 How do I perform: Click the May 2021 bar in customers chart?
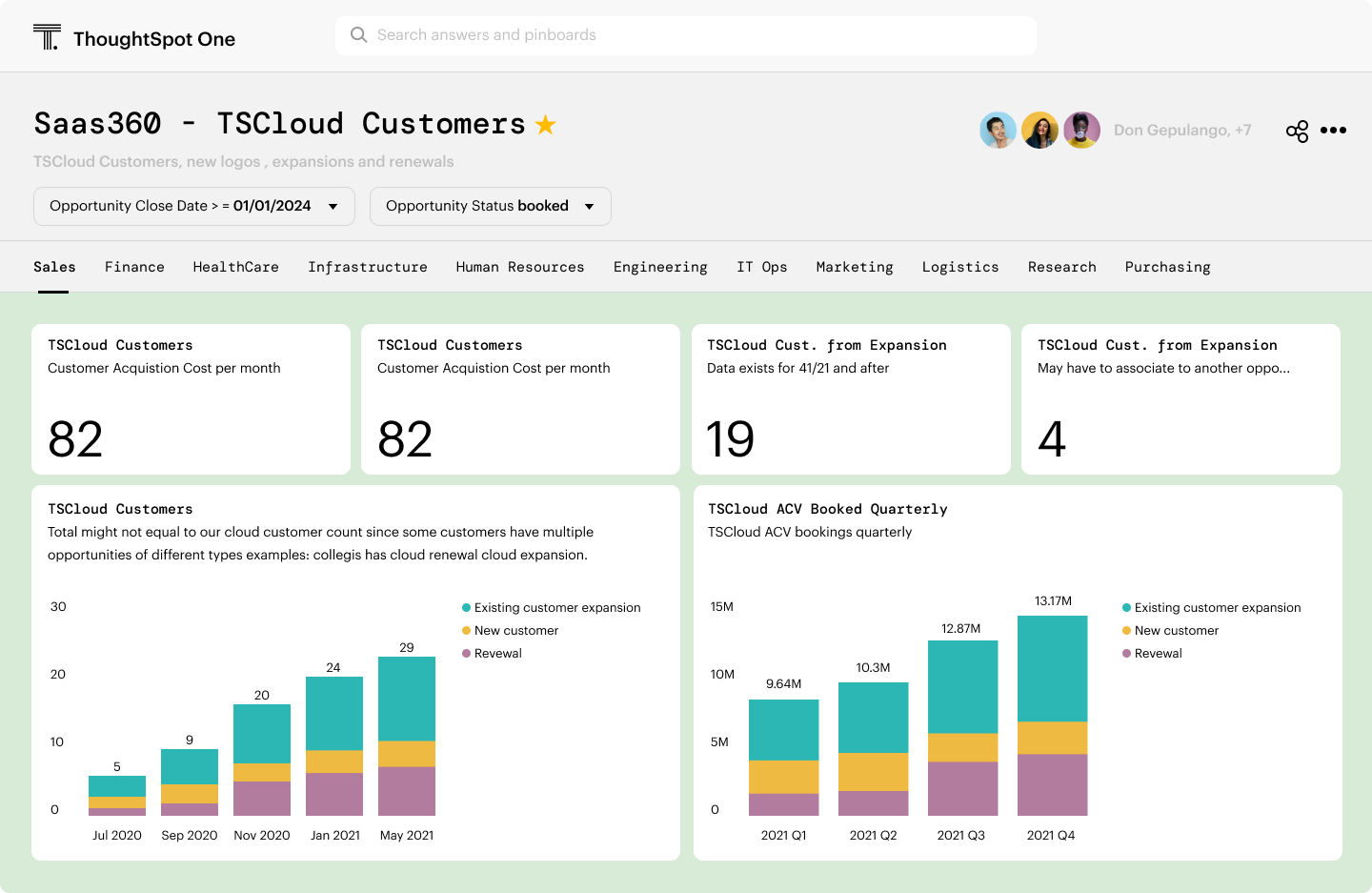[407, 737]
